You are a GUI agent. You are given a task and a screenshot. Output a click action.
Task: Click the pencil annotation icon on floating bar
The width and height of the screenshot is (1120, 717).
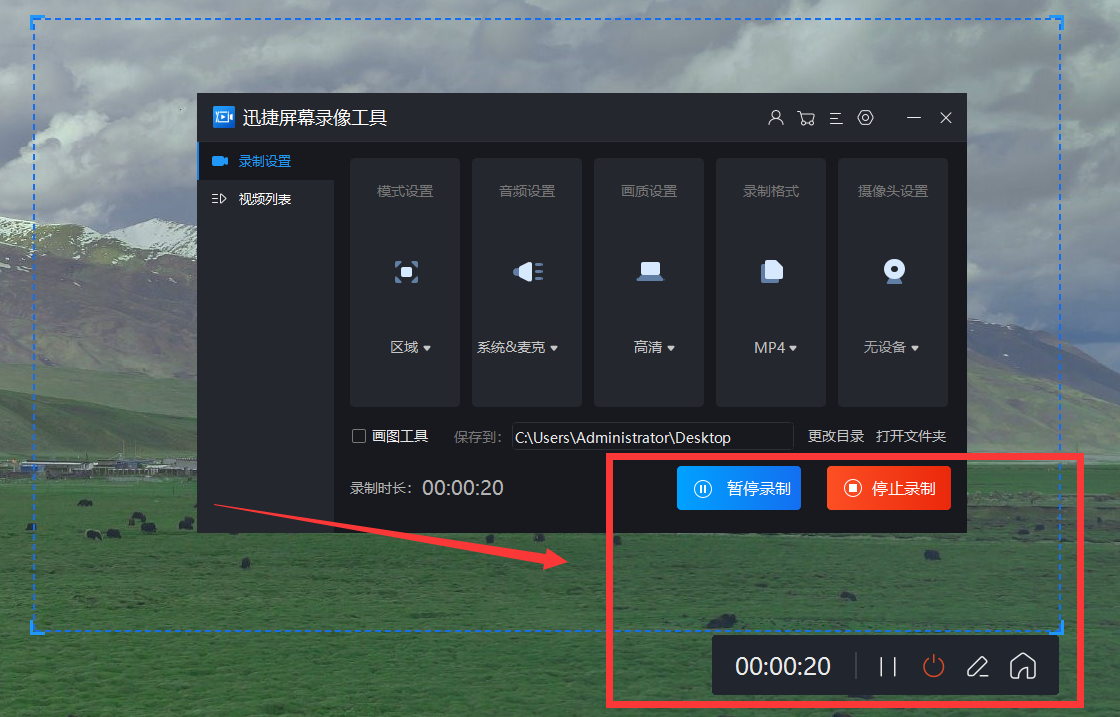click(x=977, y=666)
